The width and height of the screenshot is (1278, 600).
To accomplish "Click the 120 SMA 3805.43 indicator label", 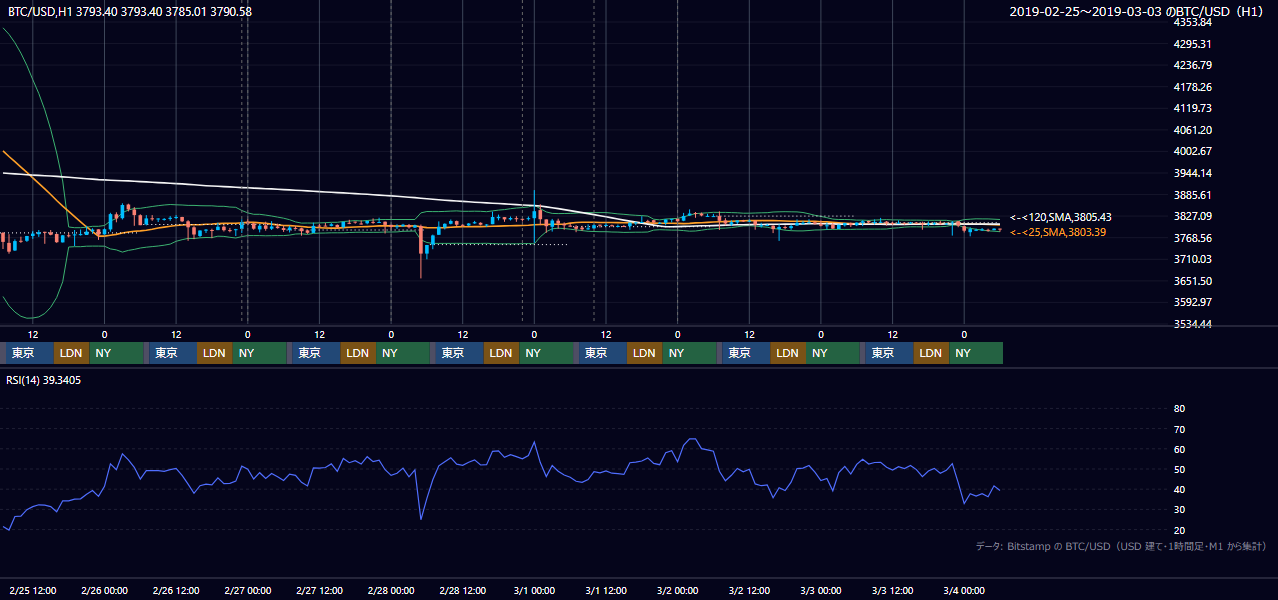I will coord(1060,217).
